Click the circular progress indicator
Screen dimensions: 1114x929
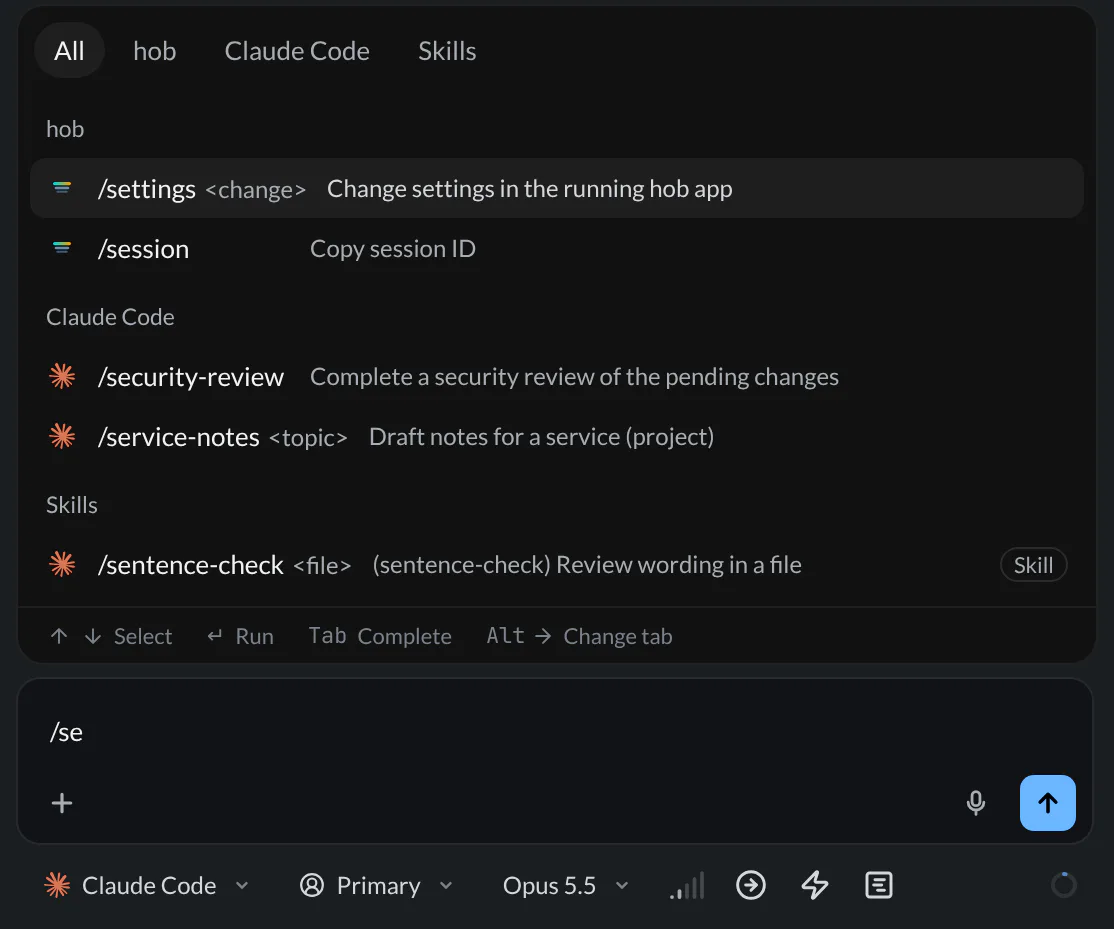coord(1064,886)
